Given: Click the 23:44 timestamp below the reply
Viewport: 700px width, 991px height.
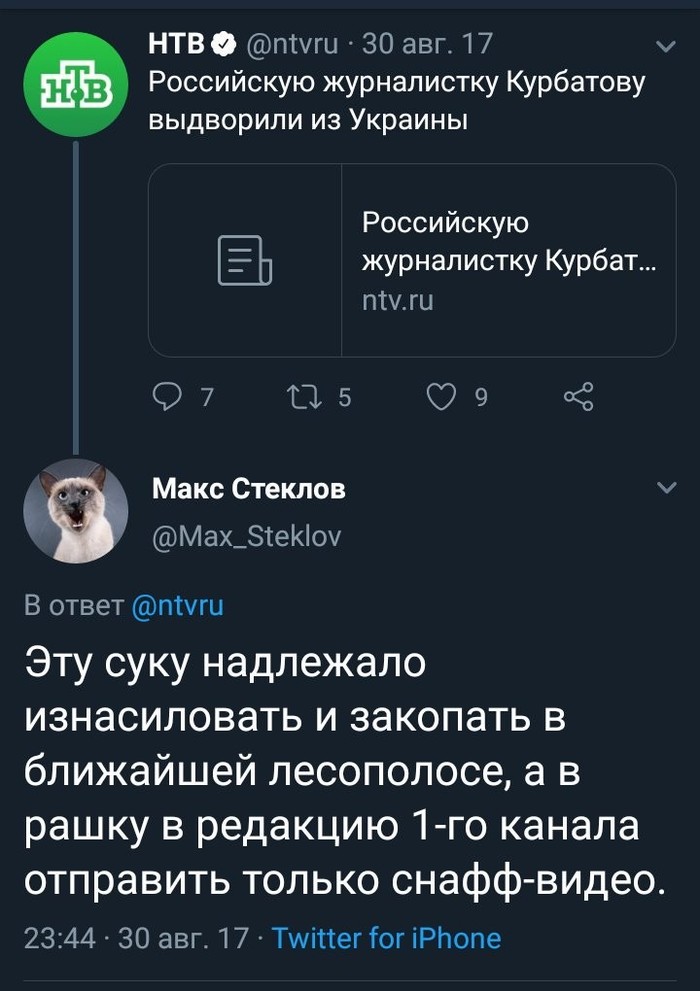Looking at the screenshot, I should [60, 938].
